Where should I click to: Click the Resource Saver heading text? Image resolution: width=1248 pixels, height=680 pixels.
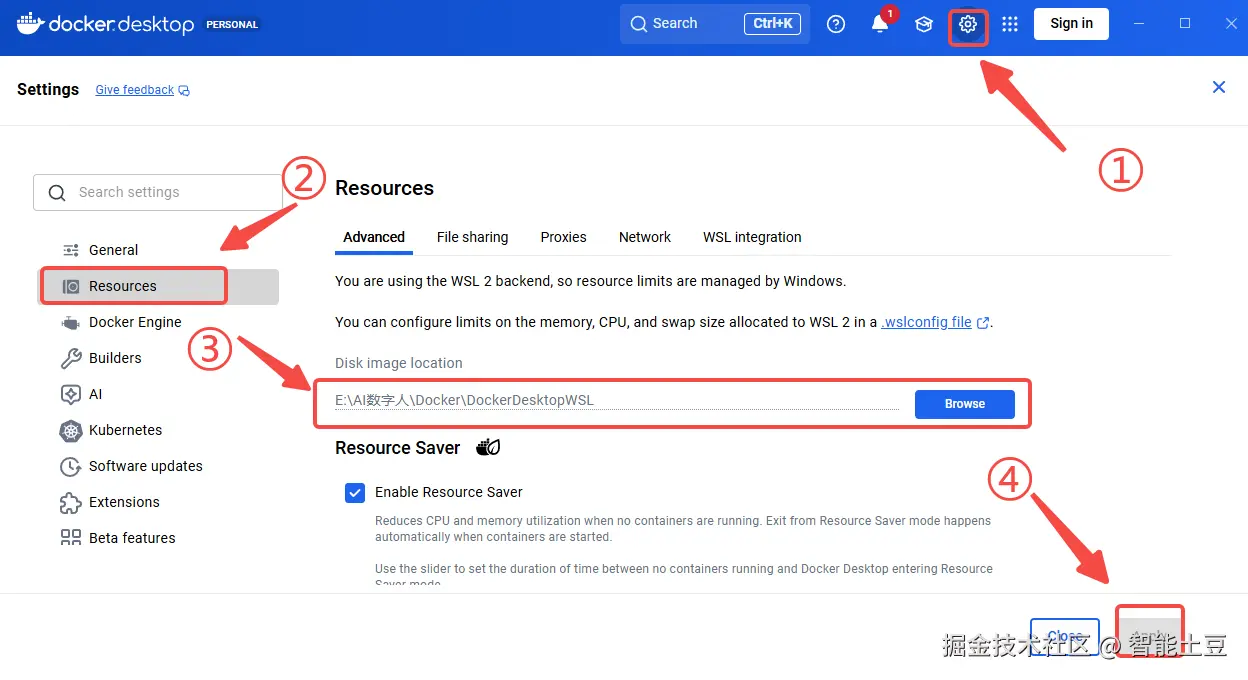tap(398, 448)
